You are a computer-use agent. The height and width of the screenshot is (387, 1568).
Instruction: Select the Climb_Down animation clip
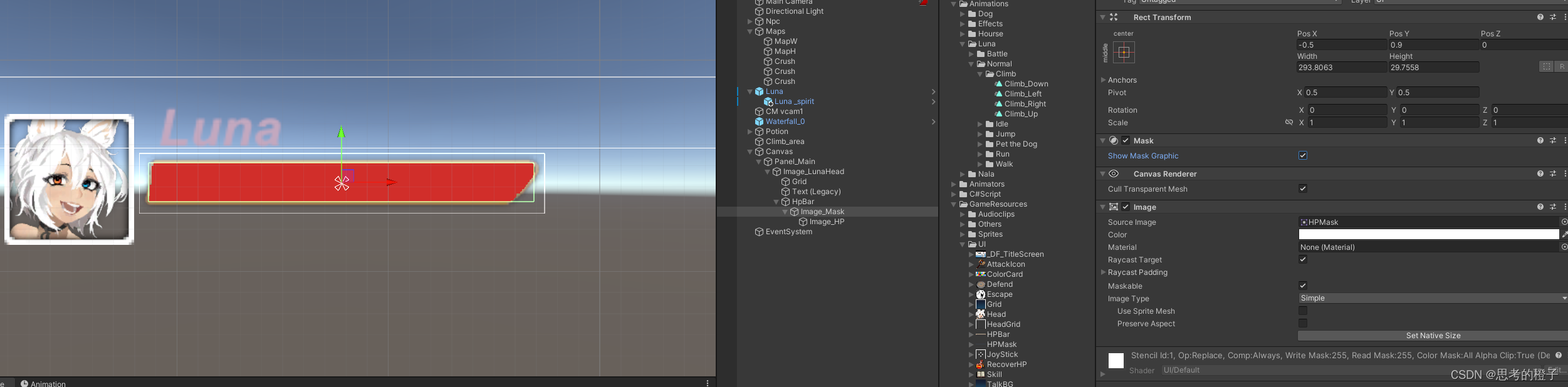coord(1021,84)
